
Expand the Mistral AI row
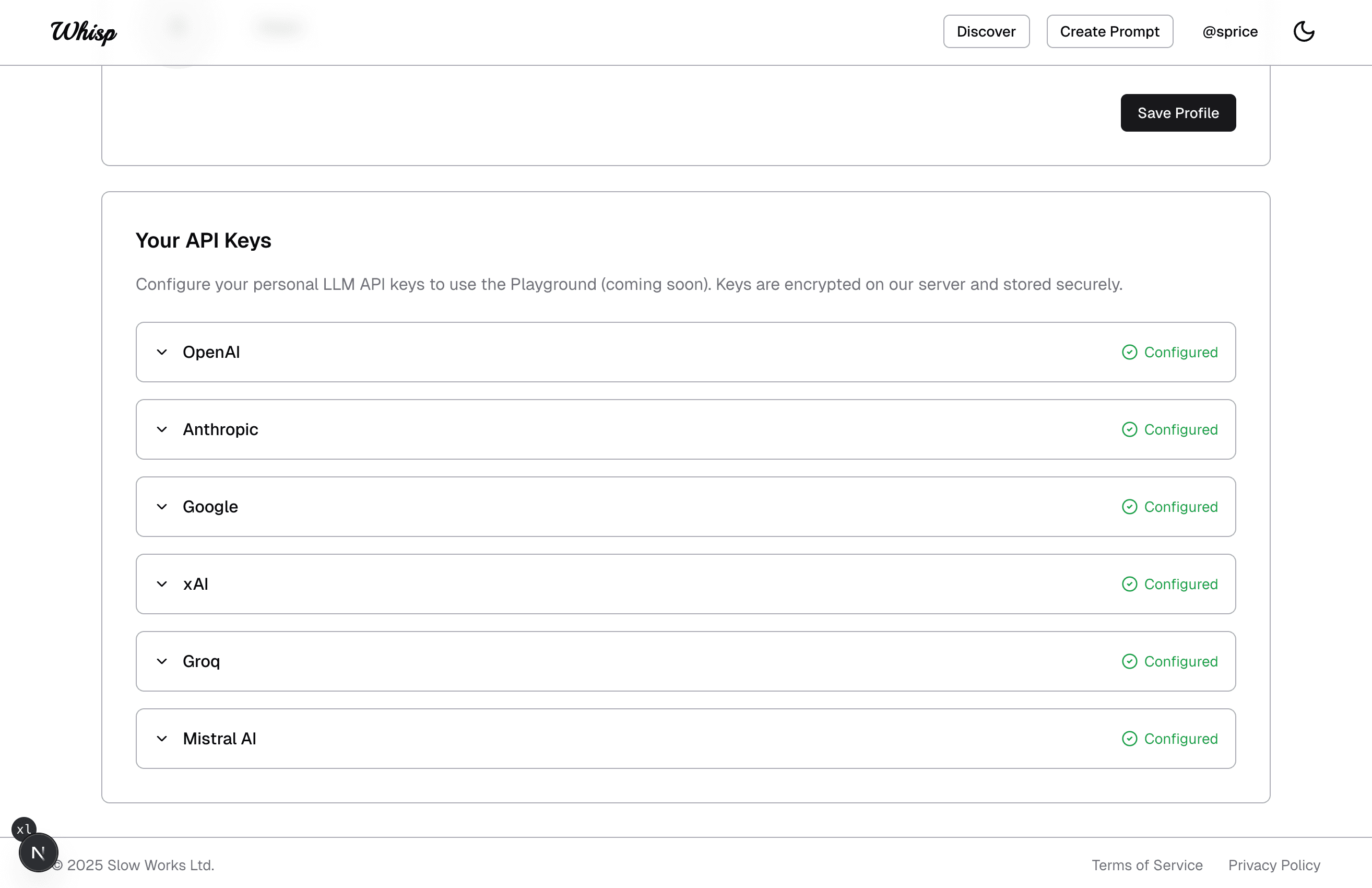[x=162, y=739]
